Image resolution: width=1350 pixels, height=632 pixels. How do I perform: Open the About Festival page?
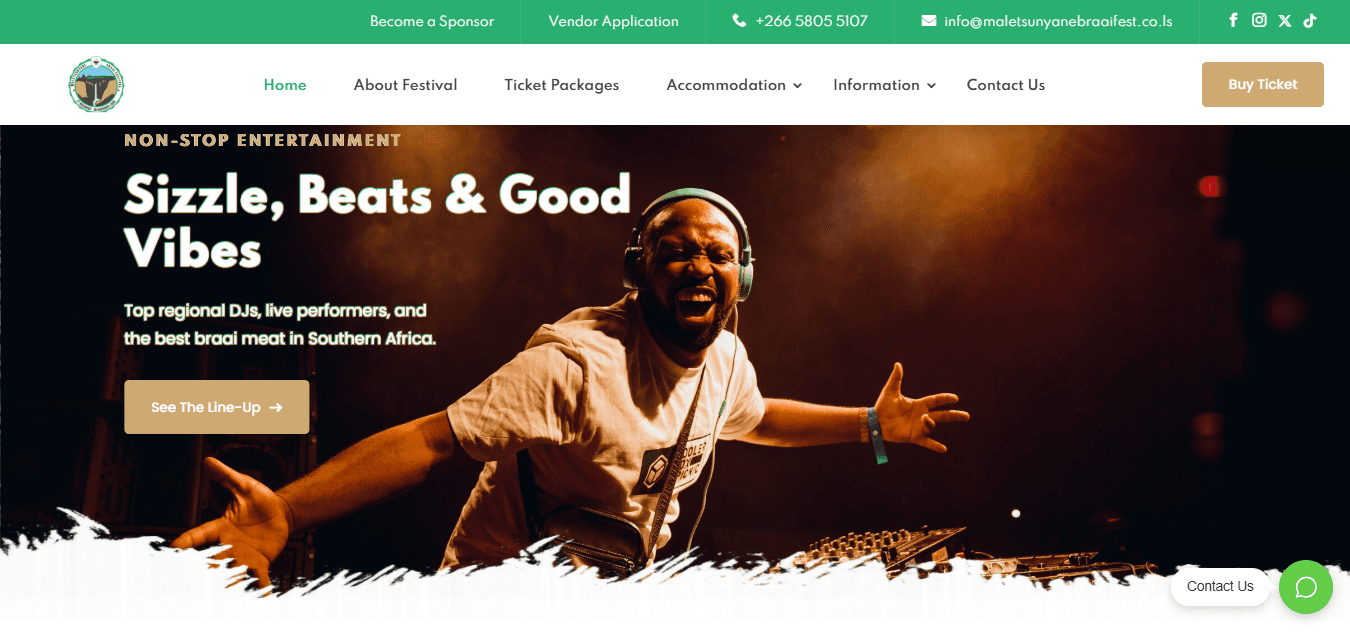(x=405, y=85)
